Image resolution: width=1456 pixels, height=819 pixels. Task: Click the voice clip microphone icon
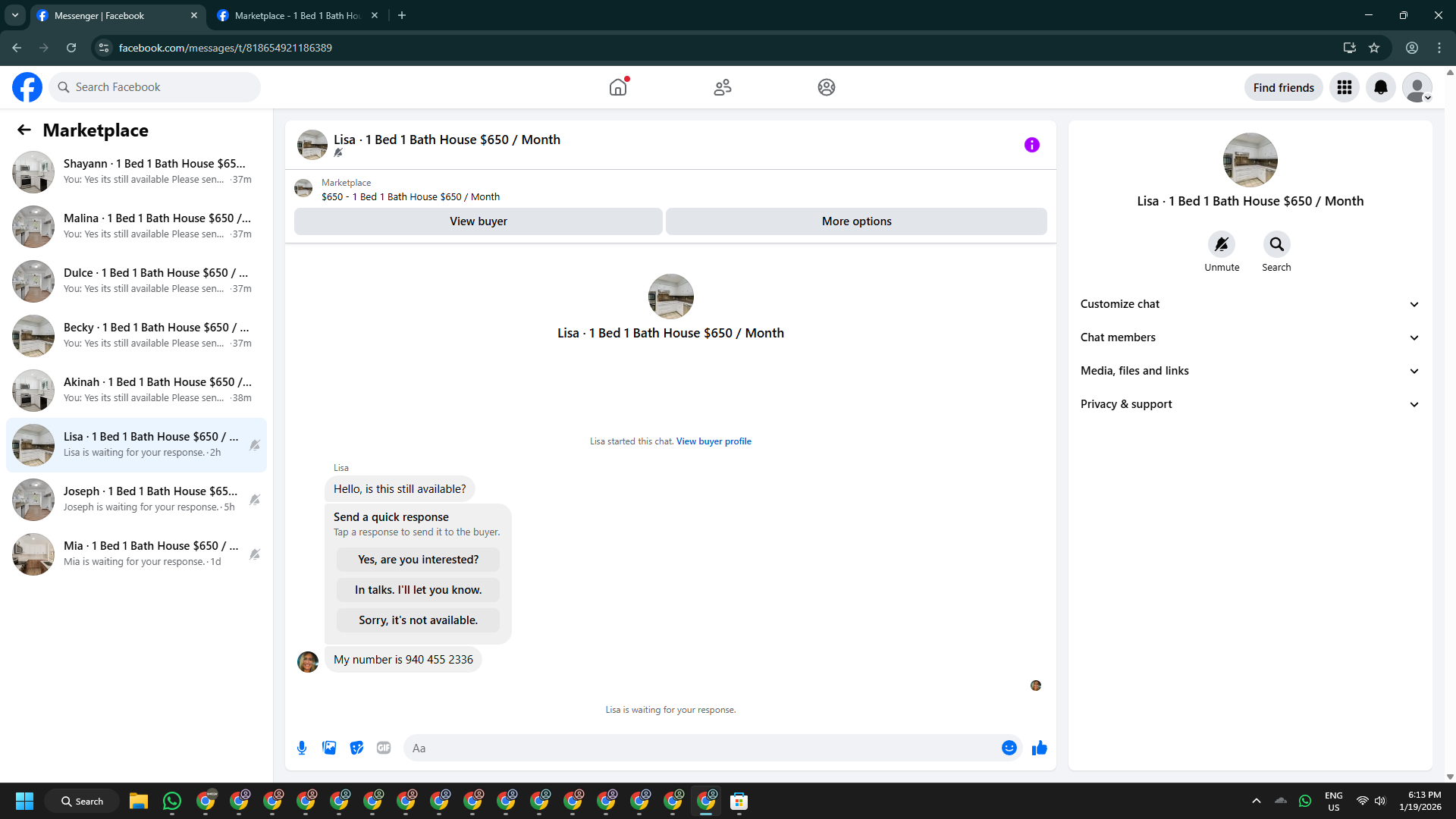click(302, 748)
